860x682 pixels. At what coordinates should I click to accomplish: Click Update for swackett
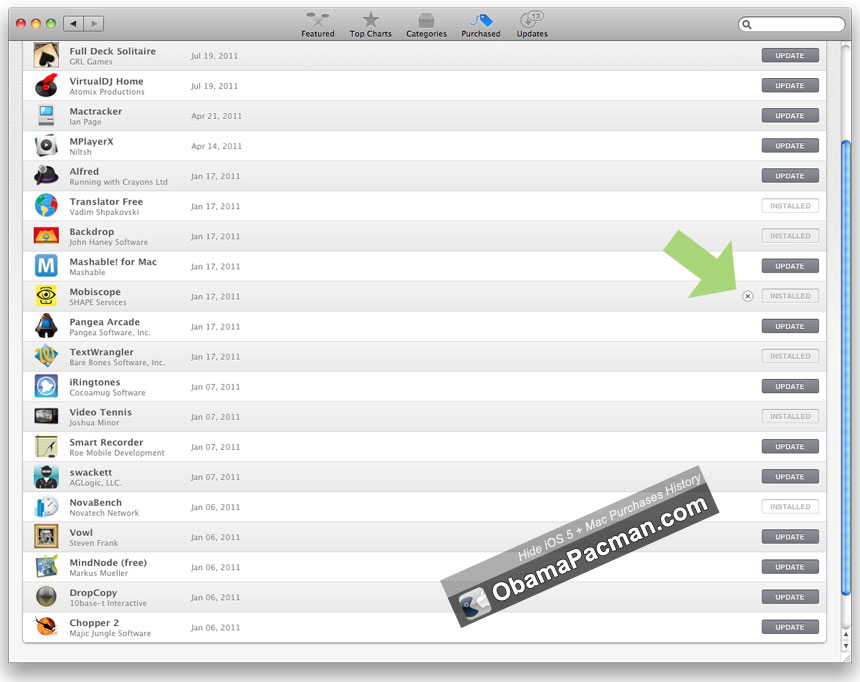coord(790,477)
